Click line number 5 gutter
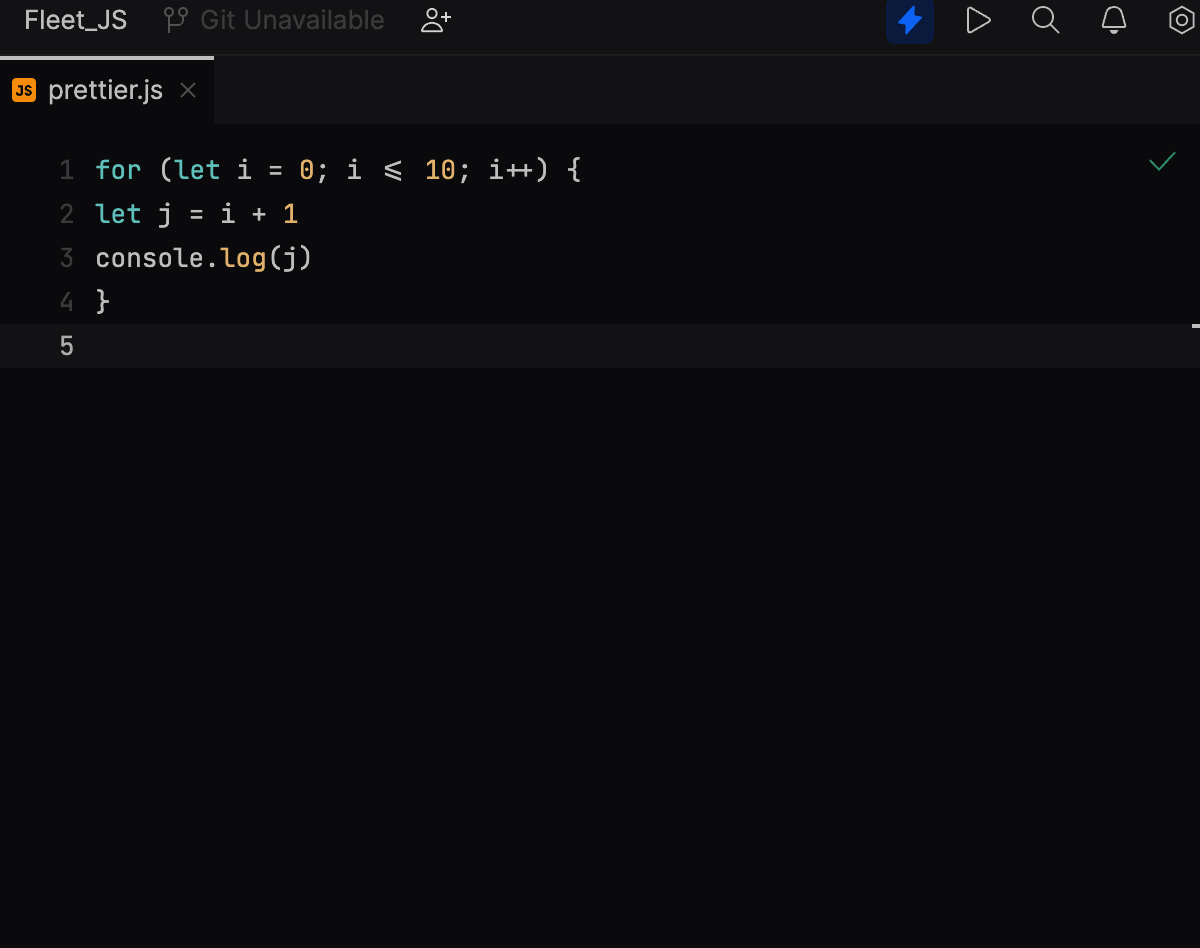This screenshot has height=948, width=1200. (x=66, y=346)
